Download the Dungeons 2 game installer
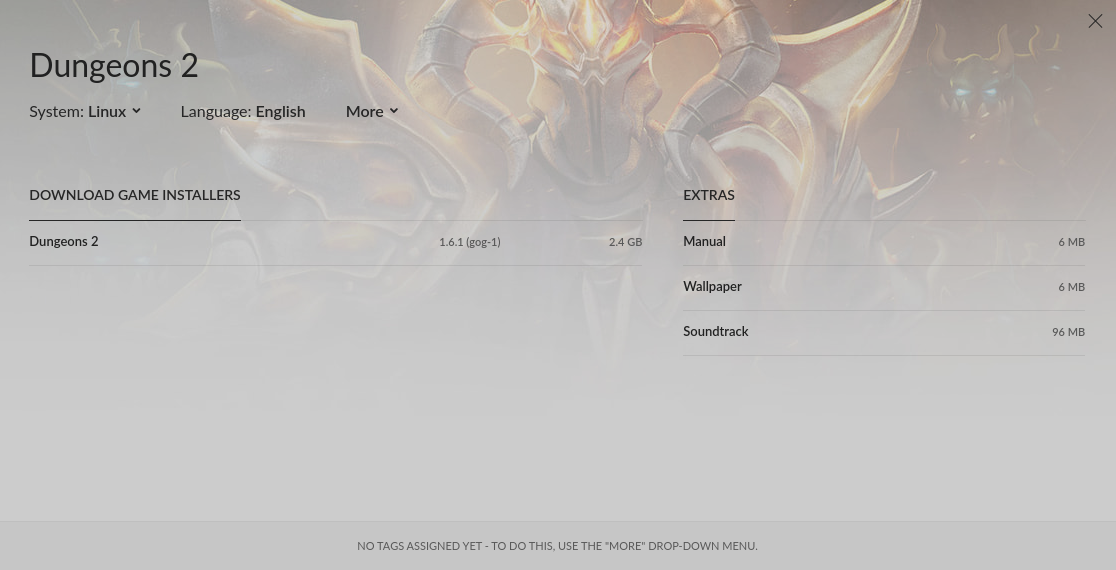 335,243
